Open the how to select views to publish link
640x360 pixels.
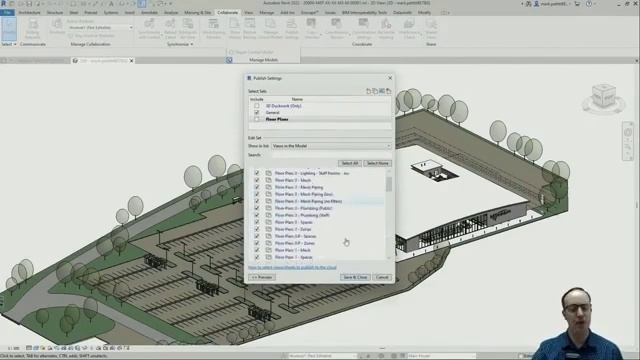(292, 267)
